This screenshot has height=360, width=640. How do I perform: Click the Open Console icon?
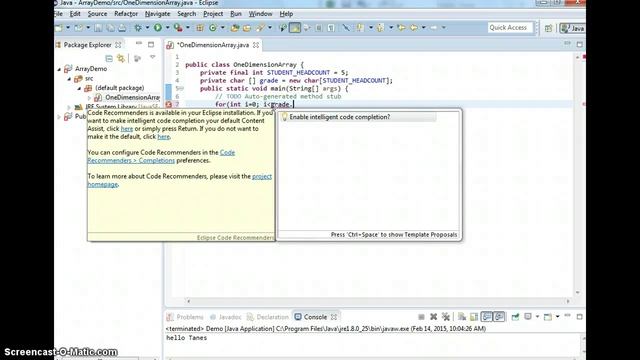[548, 317]
